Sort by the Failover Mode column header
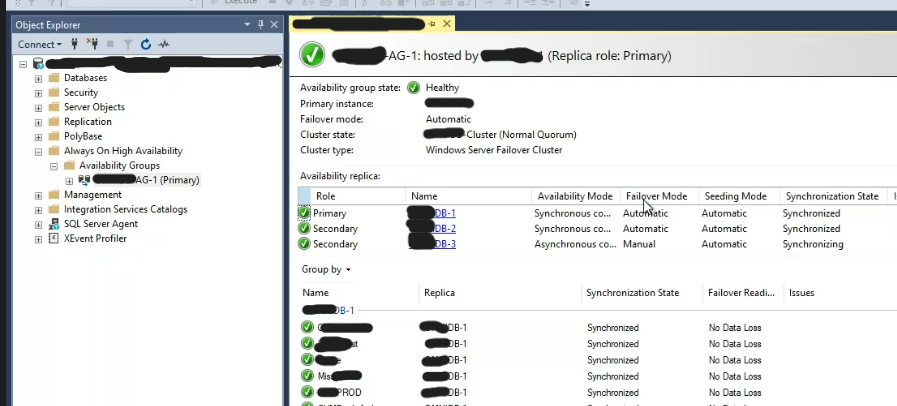 tap(660, 196)
